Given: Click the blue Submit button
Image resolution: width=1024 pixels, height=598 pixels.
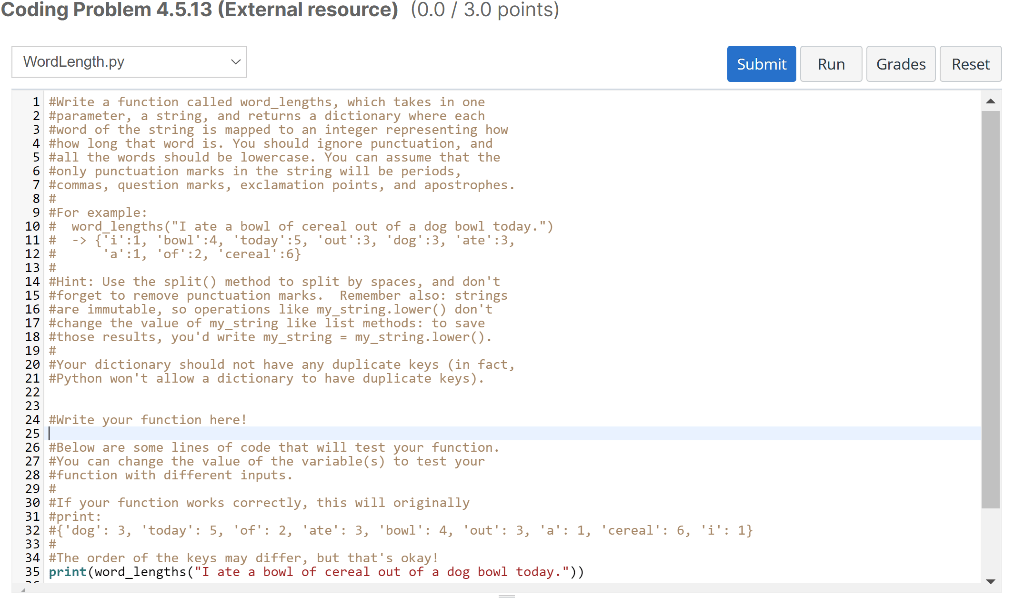Looking at the screenshot, I should 761,64.
